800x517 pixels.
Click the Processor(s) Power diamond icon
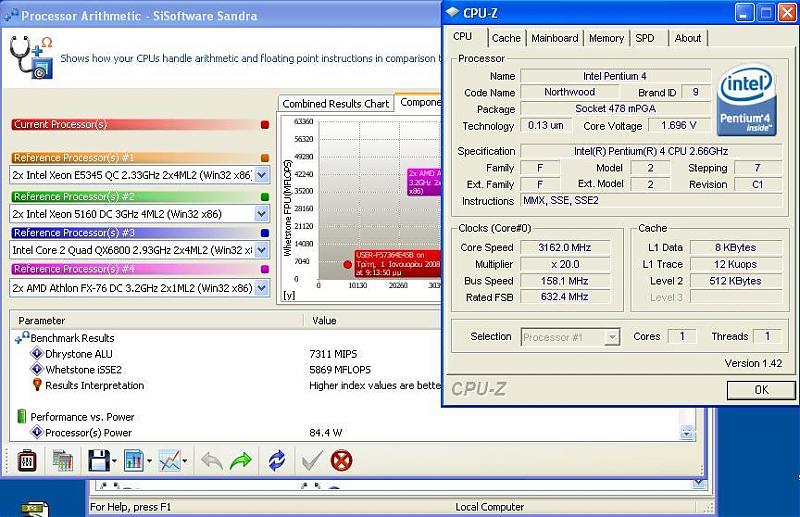point(37,432)
